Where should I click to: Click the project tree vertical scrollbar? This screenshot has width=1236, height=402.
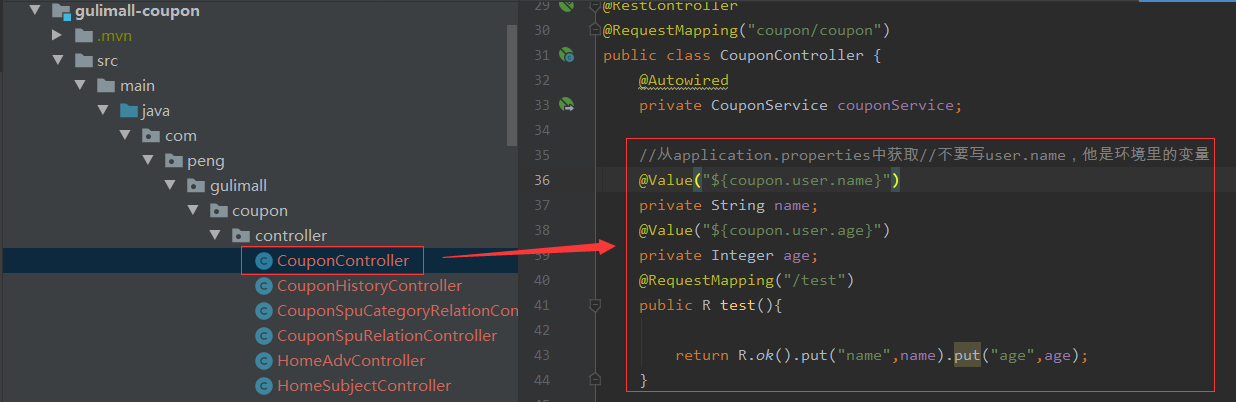pyautogui.click(x=512, y=84)
